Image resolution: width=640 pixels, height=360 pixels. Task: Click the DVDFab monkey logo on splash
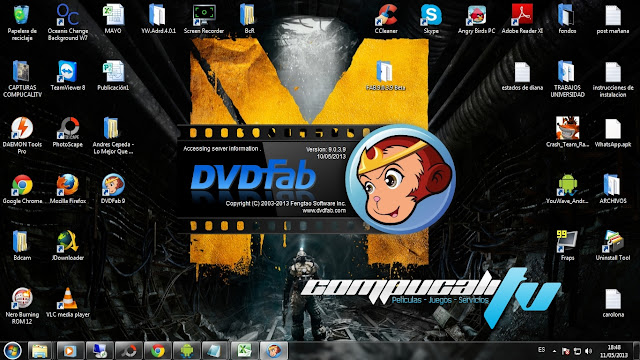click(400, 179)
